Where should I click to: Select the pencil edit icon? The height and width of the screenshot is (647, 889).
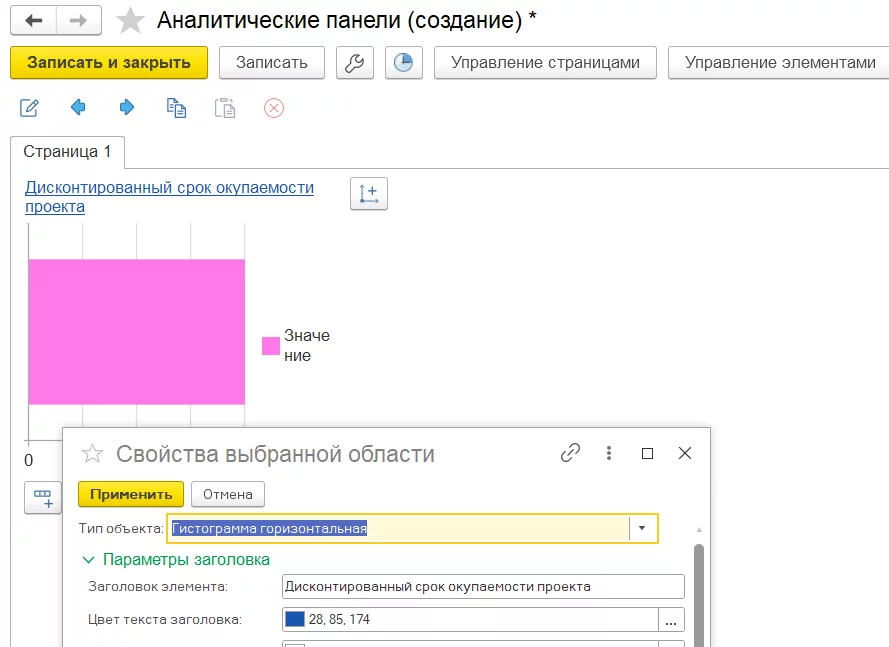point(28,109)
